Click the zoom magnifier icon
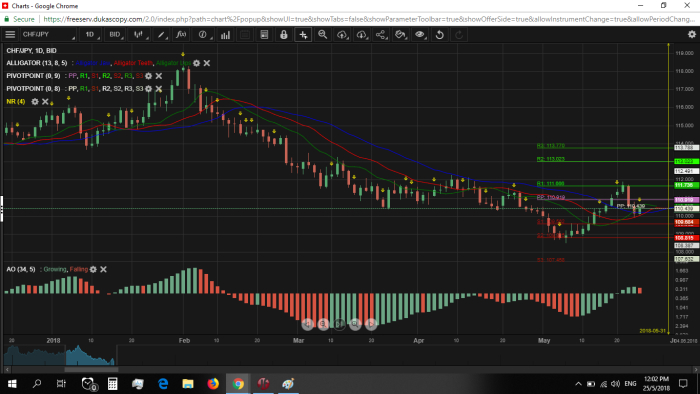 point(322,34)
